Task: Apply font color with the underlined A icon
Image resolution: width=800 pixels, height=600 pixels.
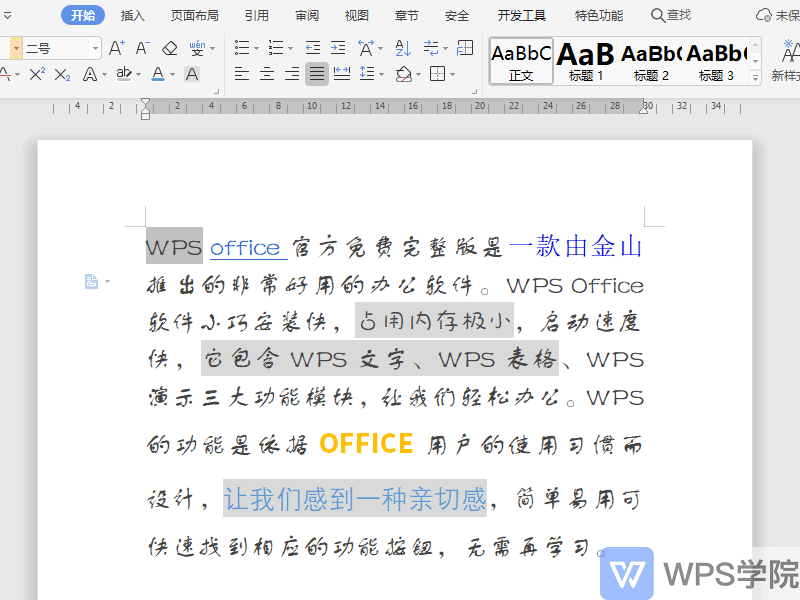Action: [x=158, y=74]
